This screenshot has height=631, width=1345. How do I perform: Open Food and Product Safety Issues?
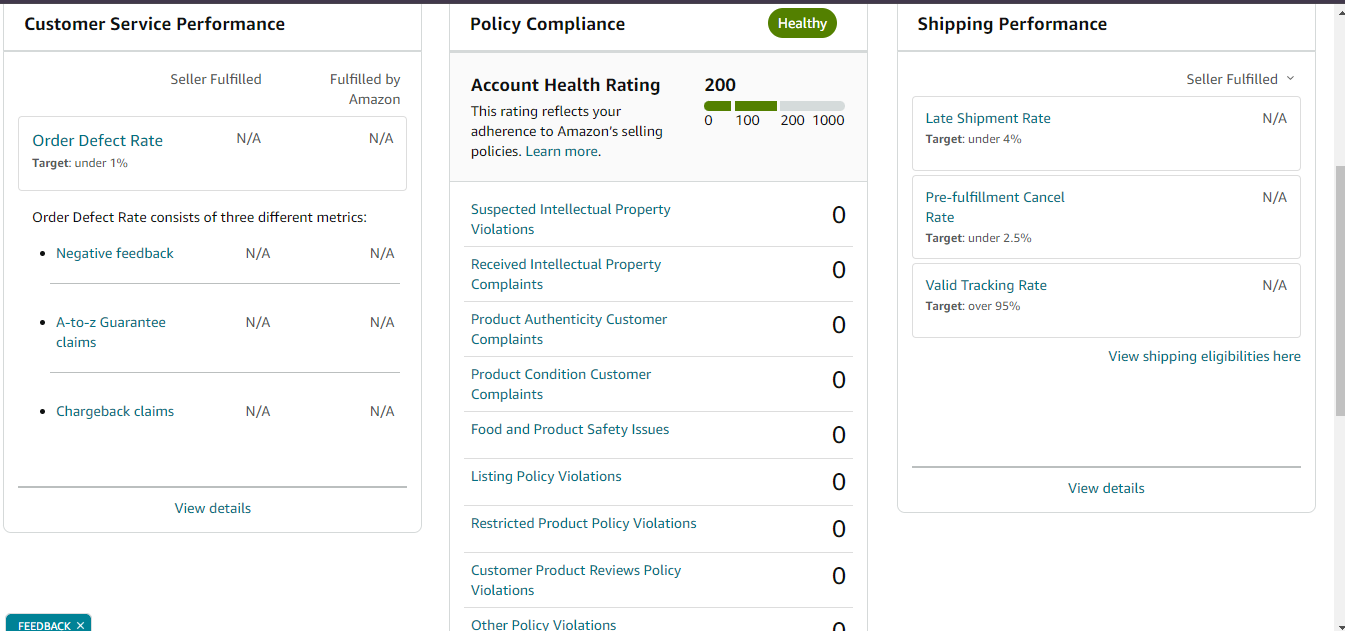(x=570, y=430)
